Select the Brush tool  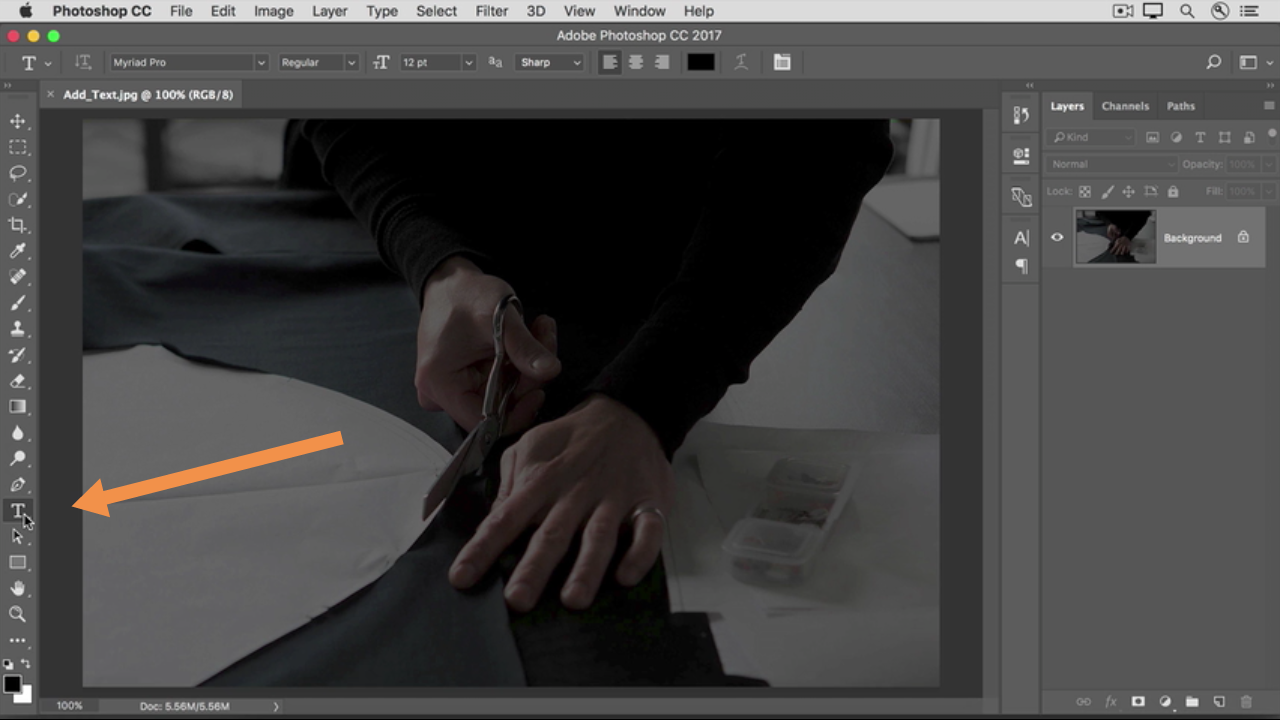[x=18, y=303]
